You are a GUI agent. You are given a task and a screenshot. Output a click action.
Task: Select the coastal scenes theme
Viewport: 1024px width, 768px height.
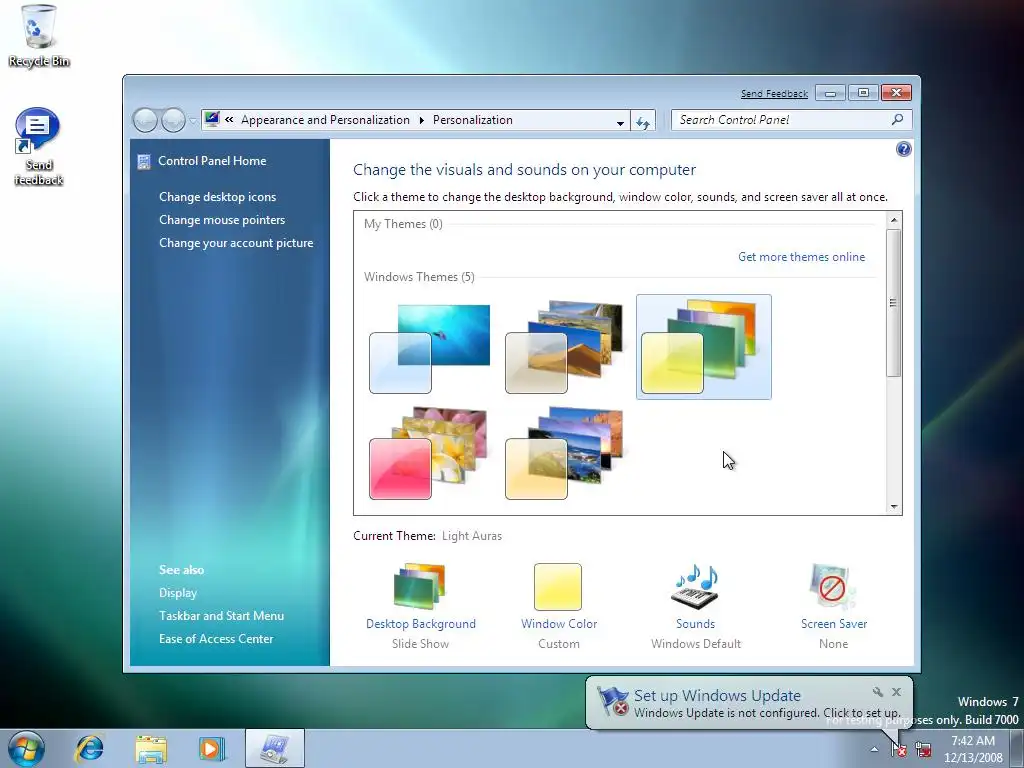point(564,453)
